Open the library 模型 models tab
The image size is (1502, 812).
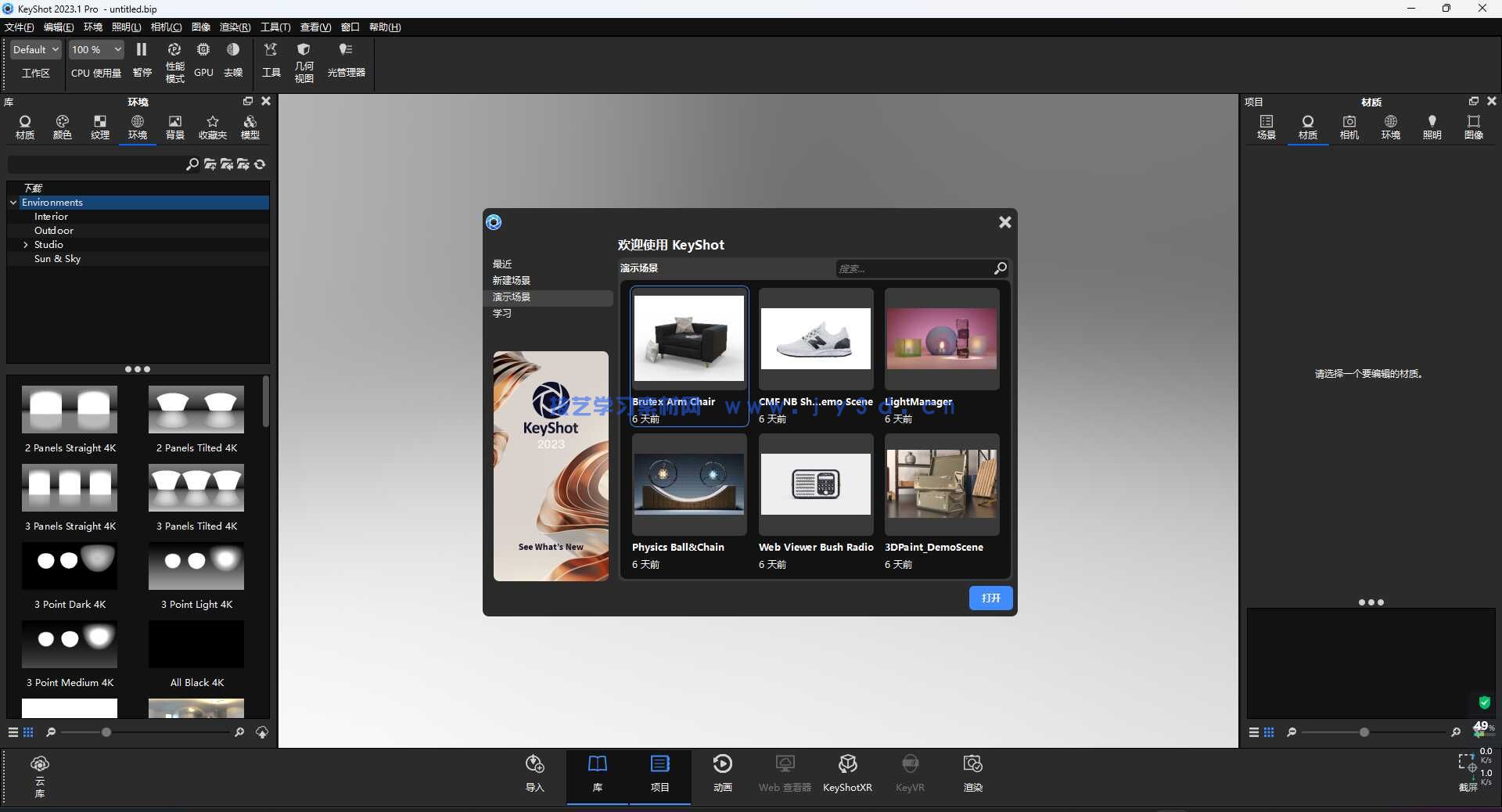point(250,128)
